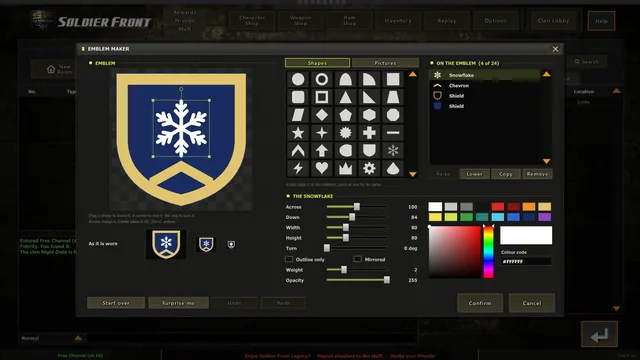Viewport: 640px width, 360px height.
Task: Select the shield shape in grid
Action: click(x=369, y=151)
